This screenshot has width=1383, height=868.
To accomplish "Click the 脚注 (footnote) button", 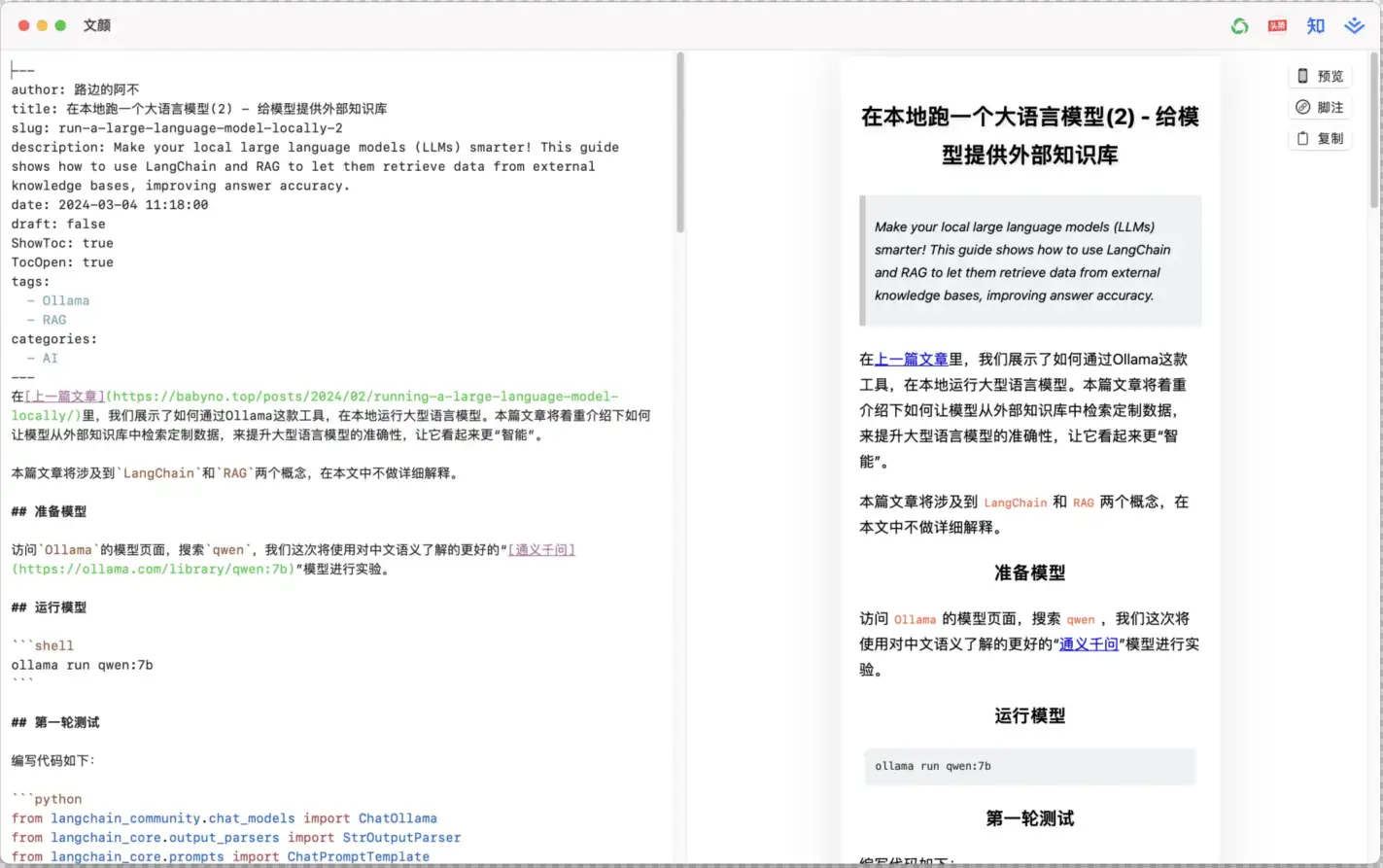I will 1320,107.
